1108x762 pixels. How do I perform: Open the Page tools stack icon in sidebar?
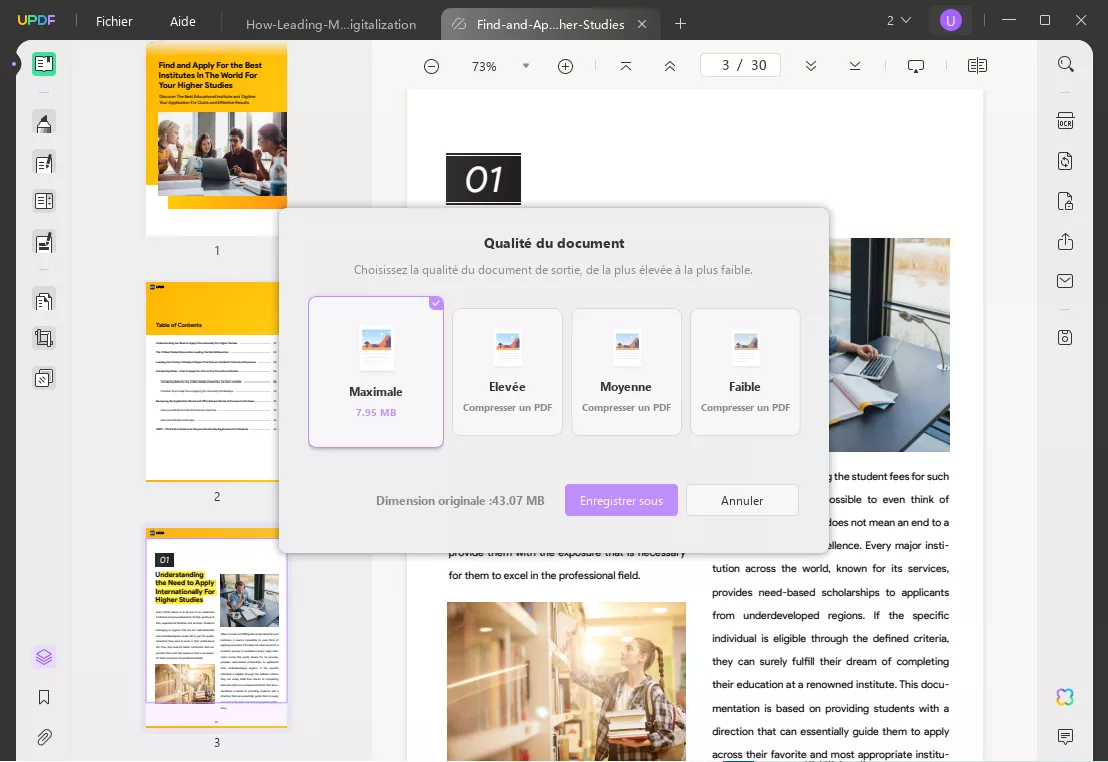point(44,379)
